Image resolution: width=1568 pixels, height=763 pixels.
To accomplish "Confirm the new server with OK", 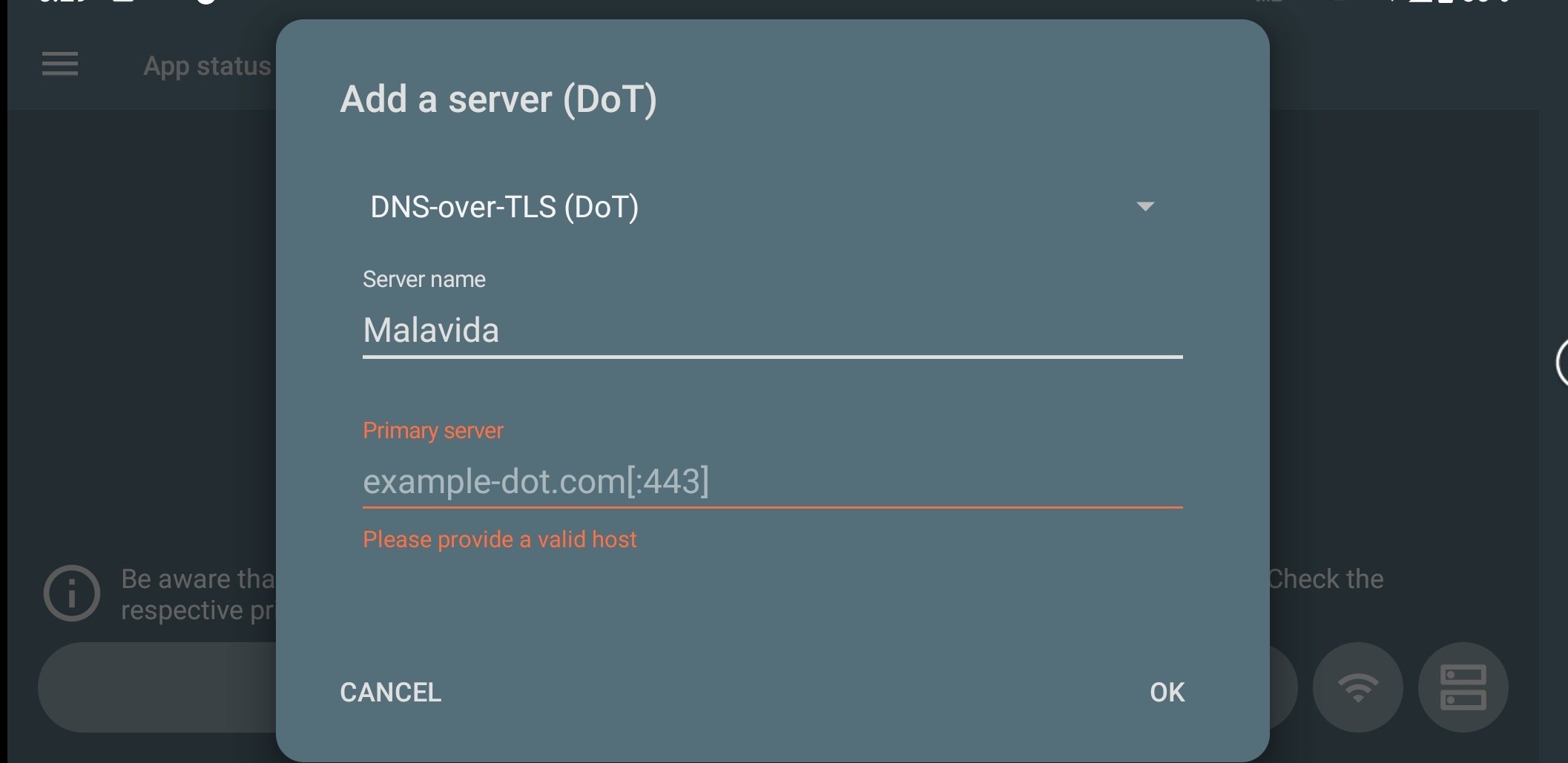I will pos(1167,693).
